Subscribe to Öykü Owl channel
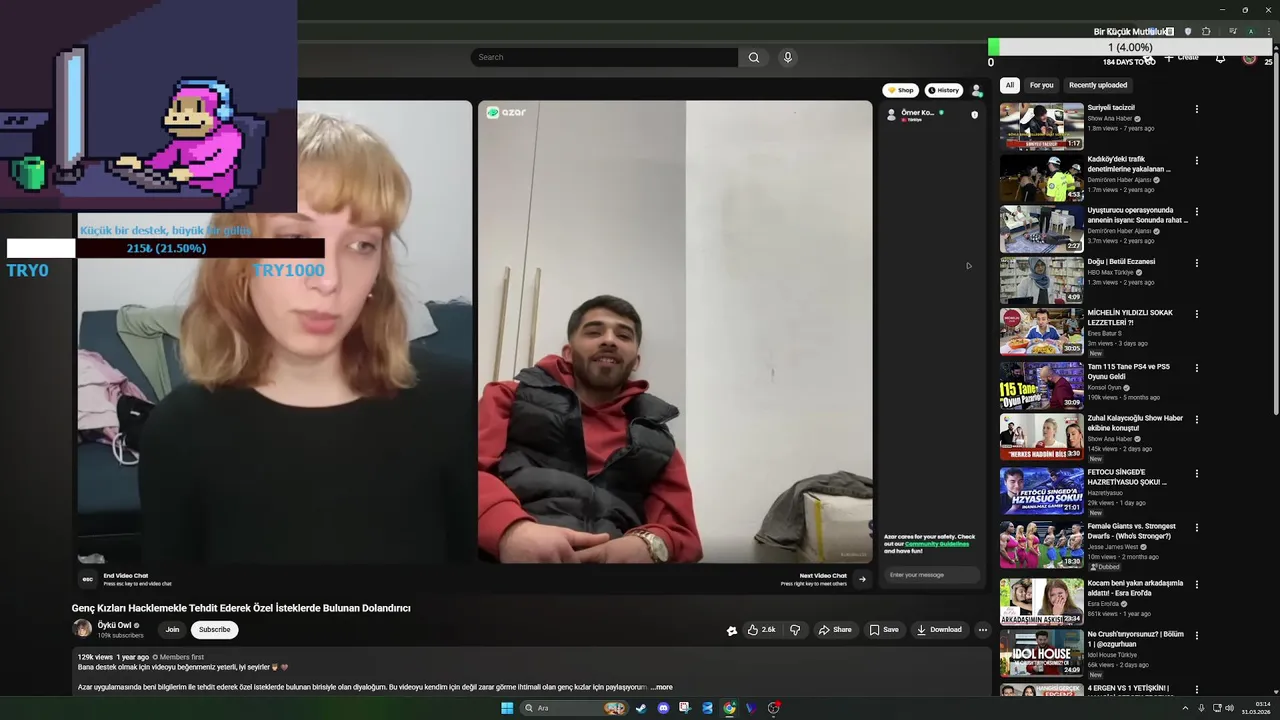 click(214, 630)
